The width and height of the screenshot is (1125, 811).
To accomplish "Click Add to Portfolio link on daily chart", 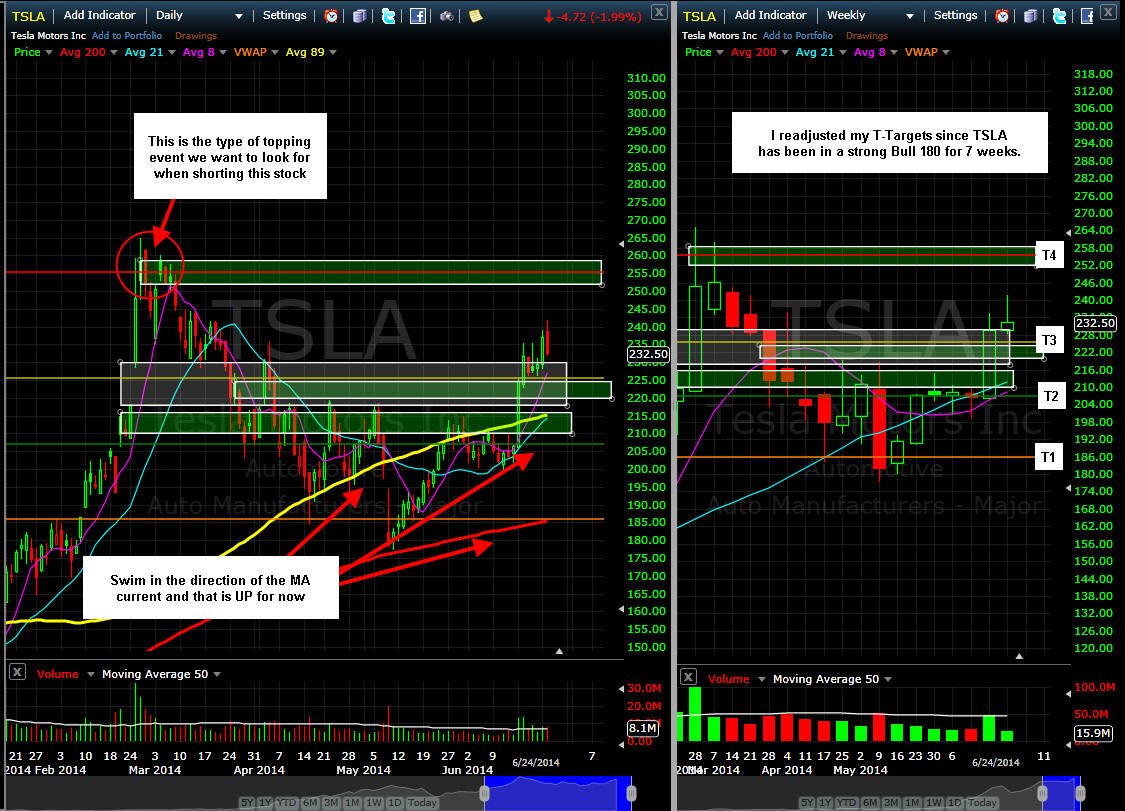I will 127,35.
